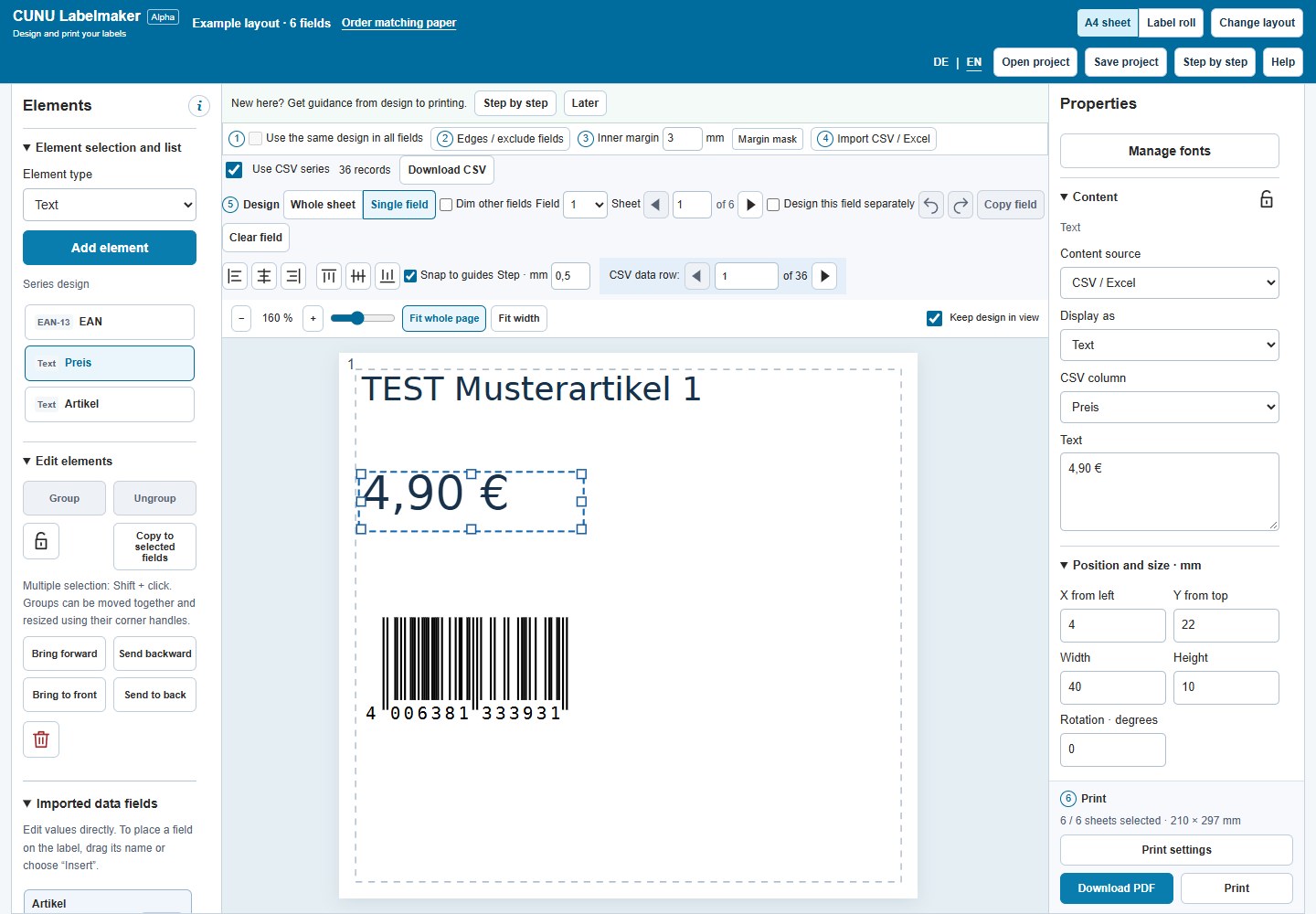1316x914 pixels.
Task: Go to next sheet
Action: 750,205
